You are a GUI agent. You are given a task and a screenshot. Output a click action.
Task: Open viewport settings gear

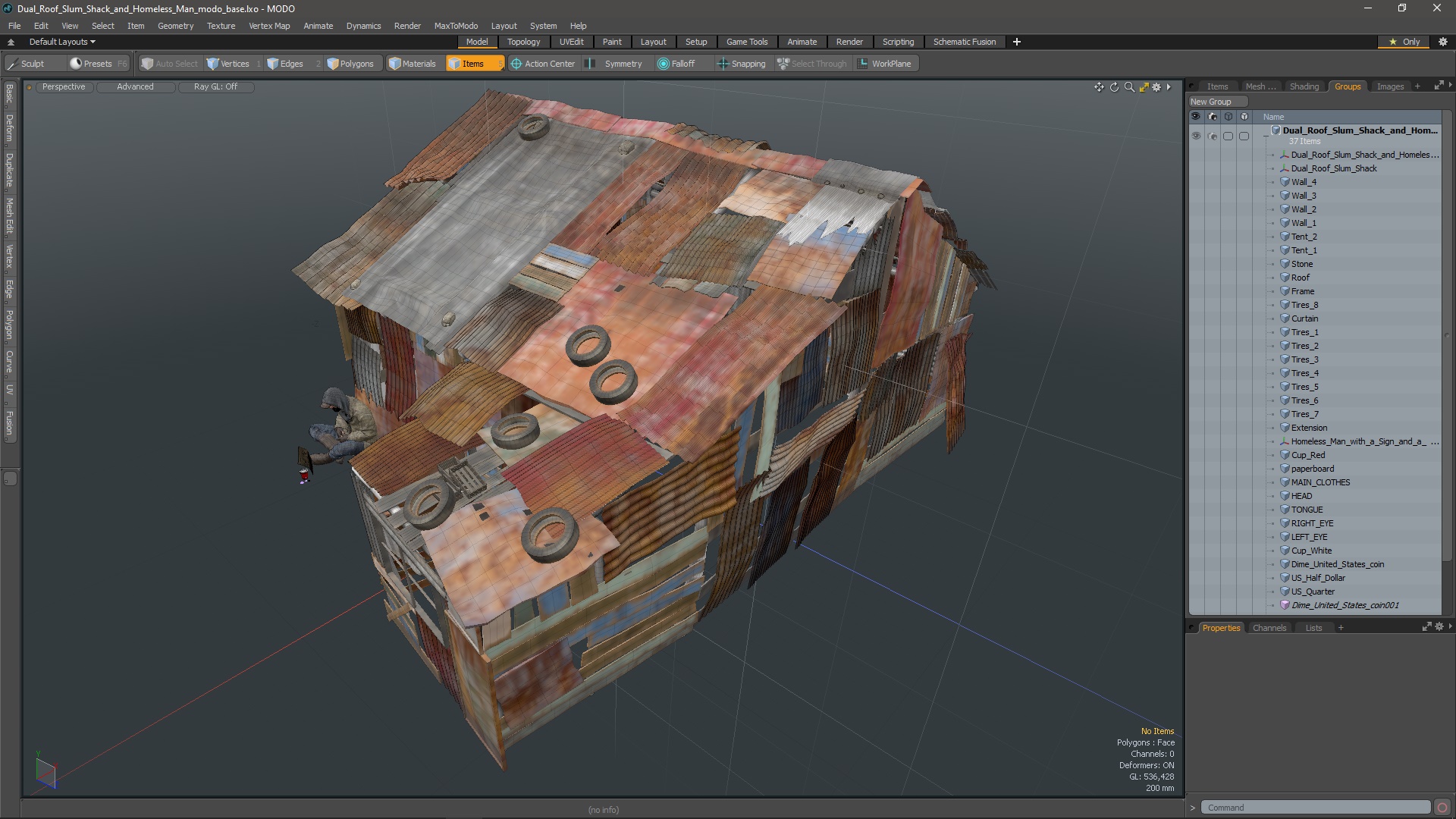[x=1156, y=87]
